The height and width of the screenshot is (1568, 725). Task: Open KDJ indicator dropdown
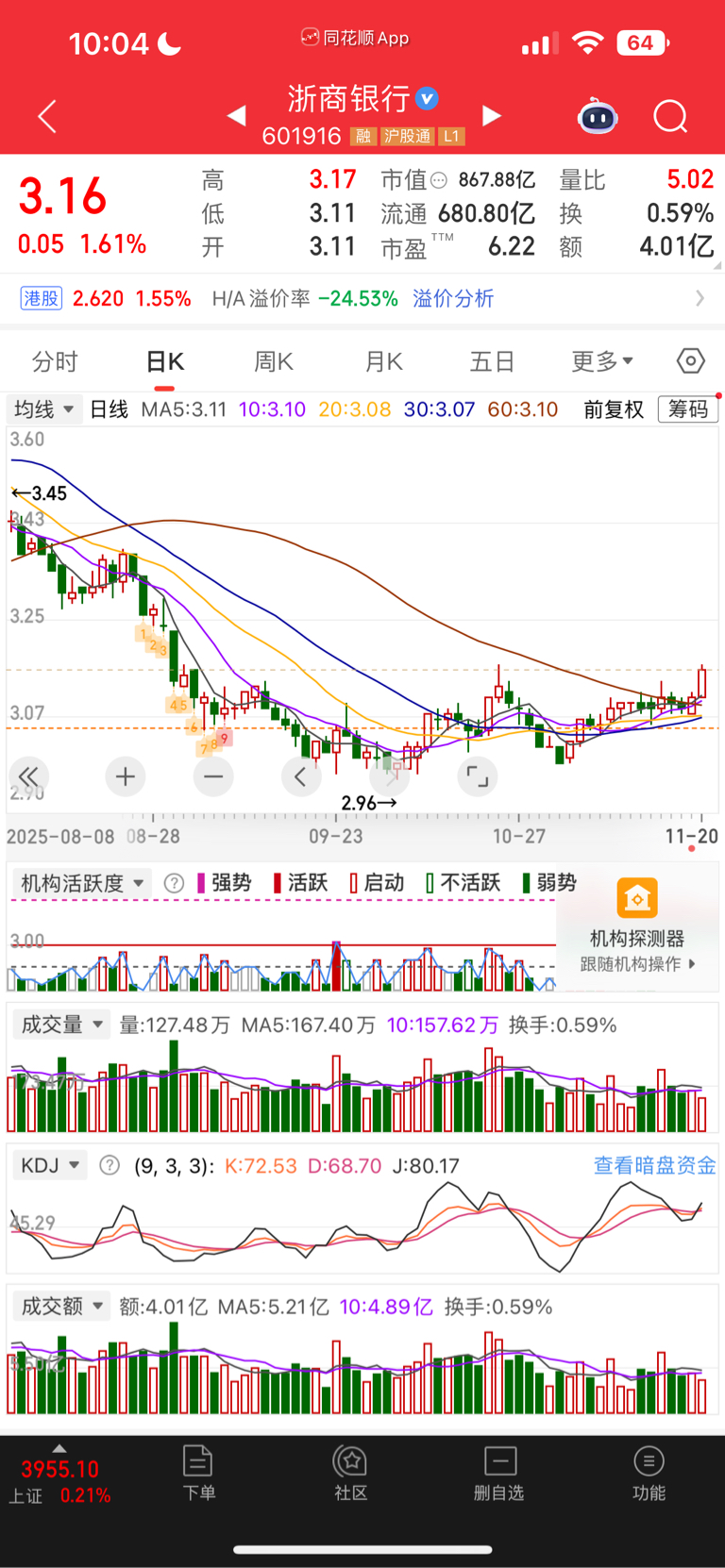click(50, 1165)
